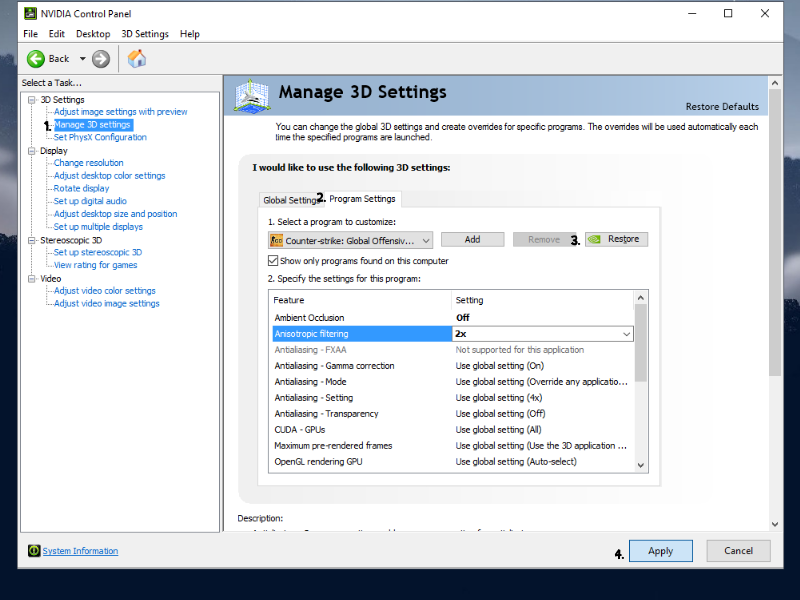800x600 pixels.
Task: Click the Add program button
Action: pos(472,239)
